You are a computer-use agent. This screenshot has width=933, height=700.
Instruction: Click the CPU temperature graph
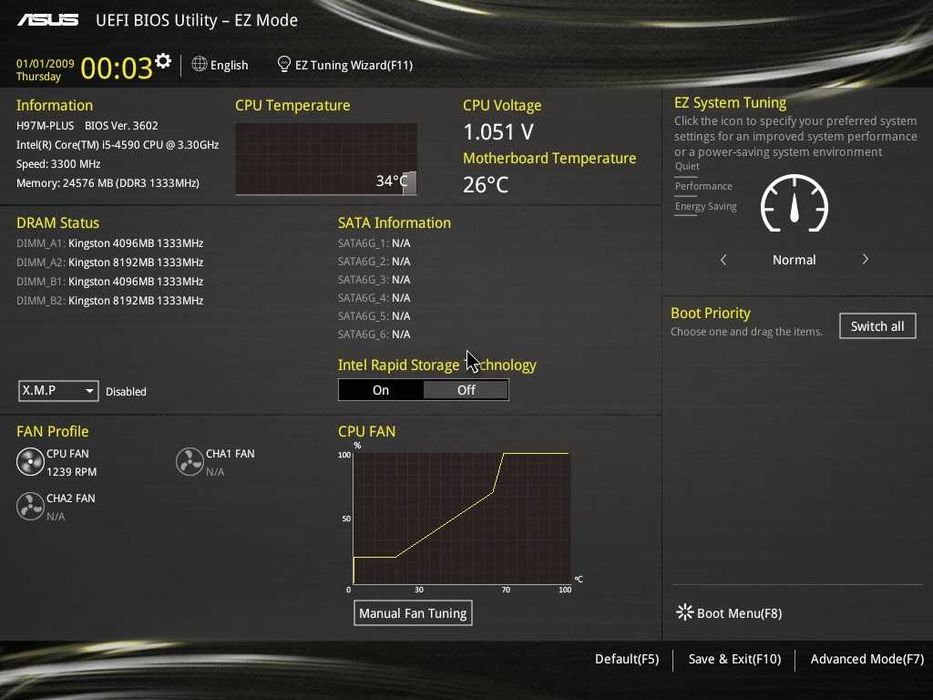click(x=326, y=159)
